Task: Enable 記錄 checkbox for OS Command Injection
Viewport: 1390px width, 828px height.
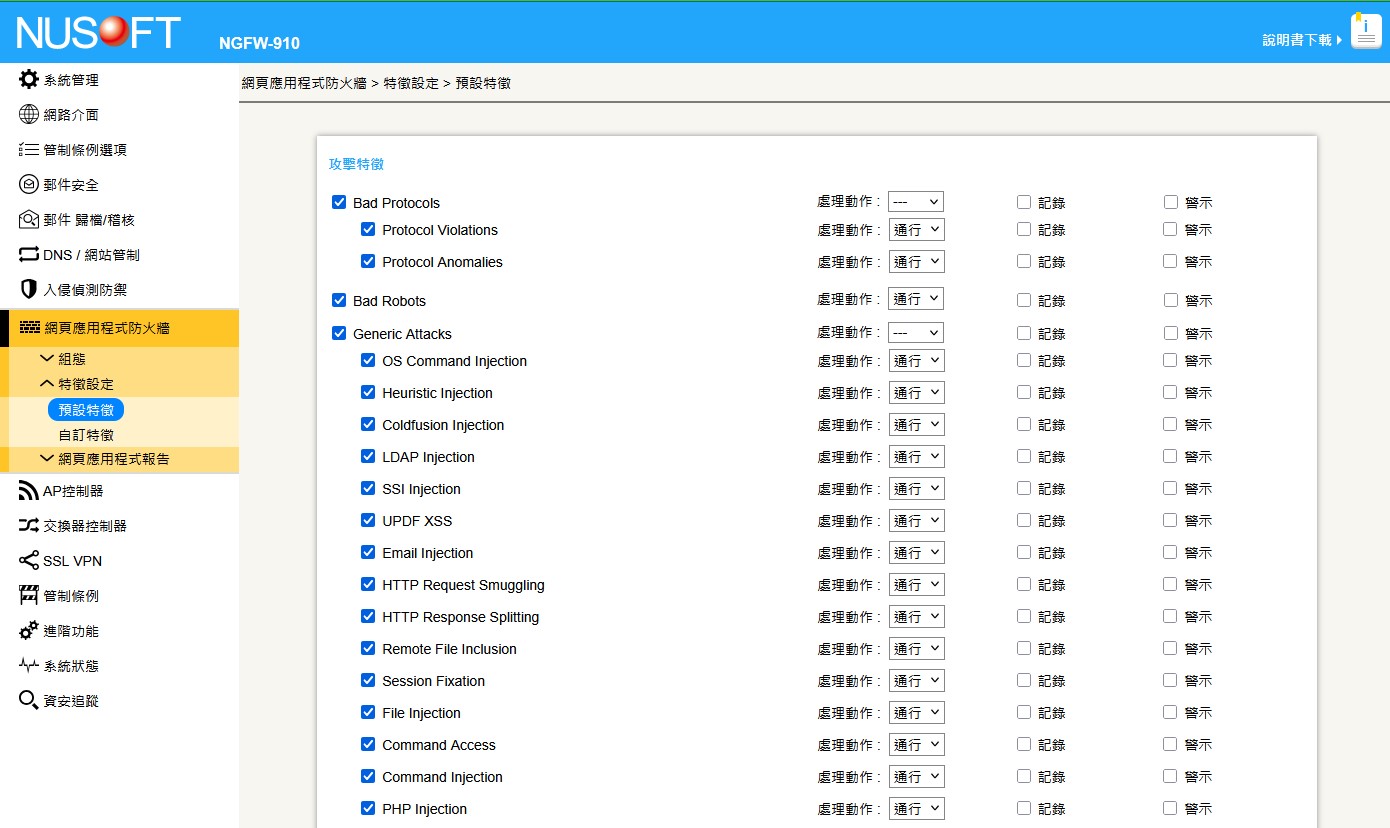Action: [1024, 360]
